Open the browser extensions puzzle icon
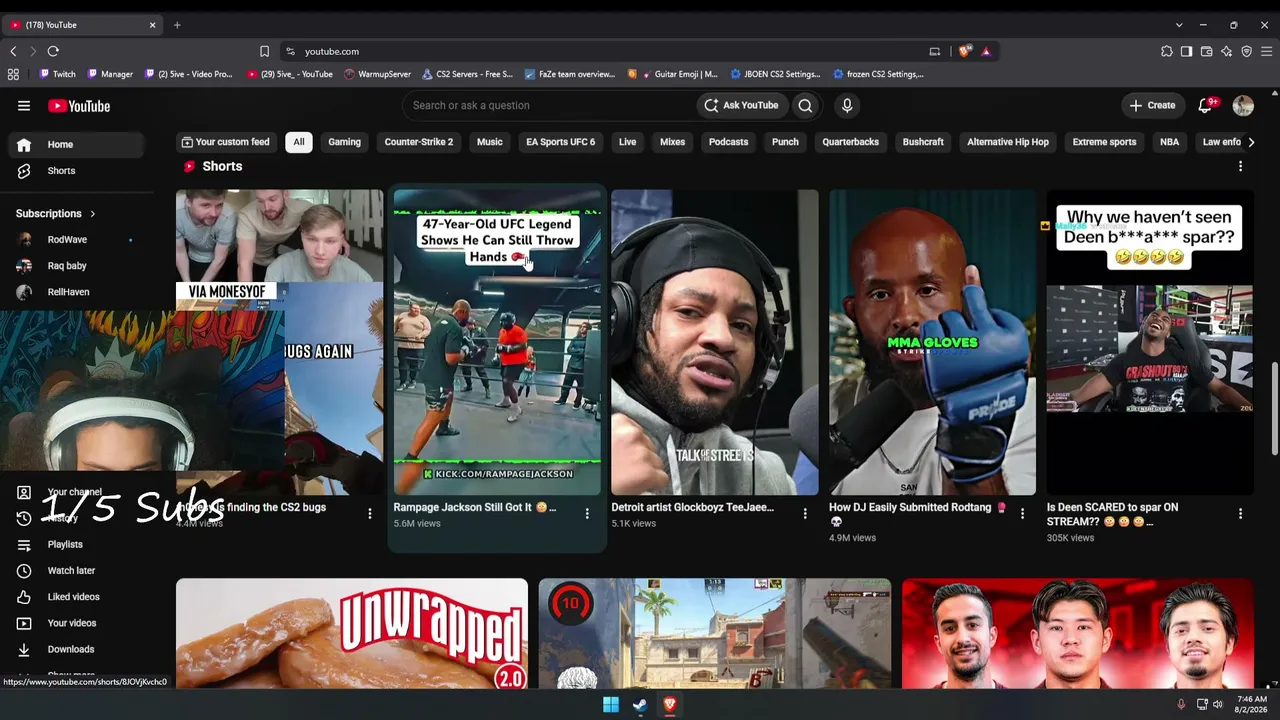1280x720 pixels. click(1166, 51)
